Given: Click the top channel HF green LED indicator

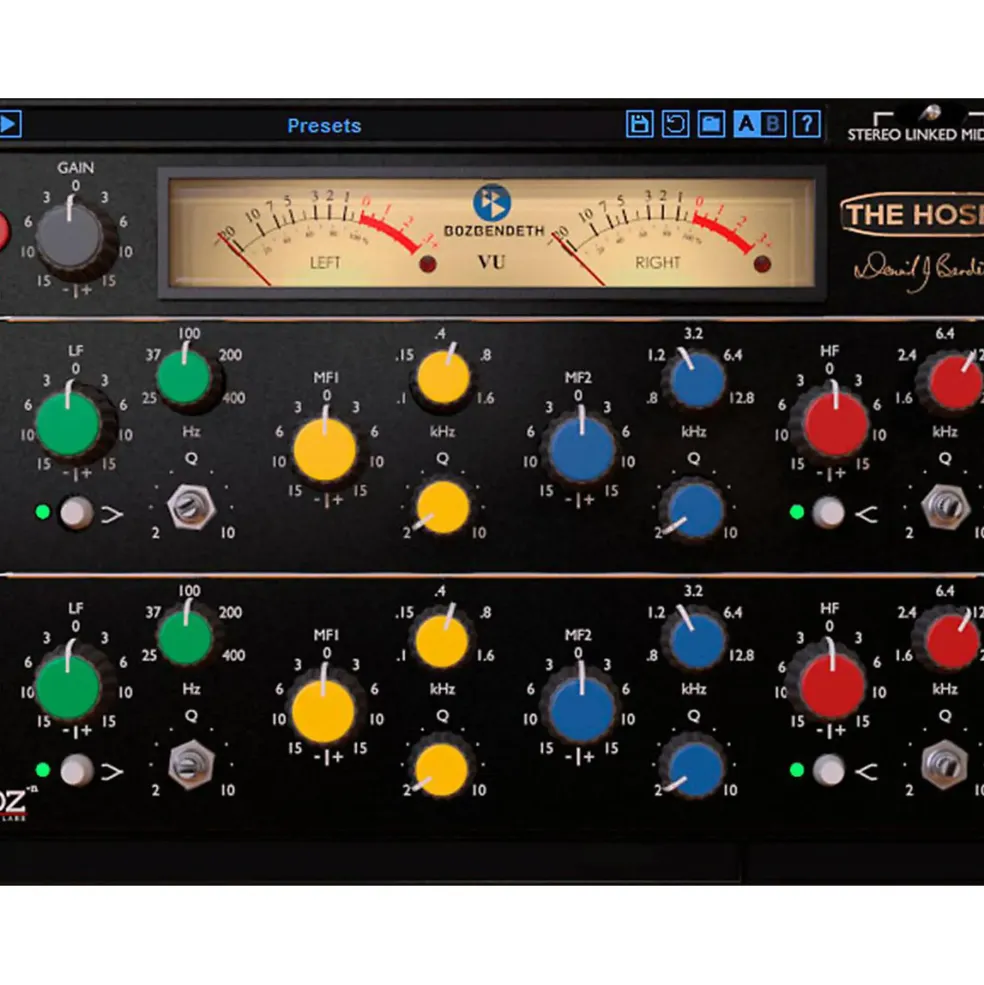Looking at the screenshot, I should (x=796, y=513).
